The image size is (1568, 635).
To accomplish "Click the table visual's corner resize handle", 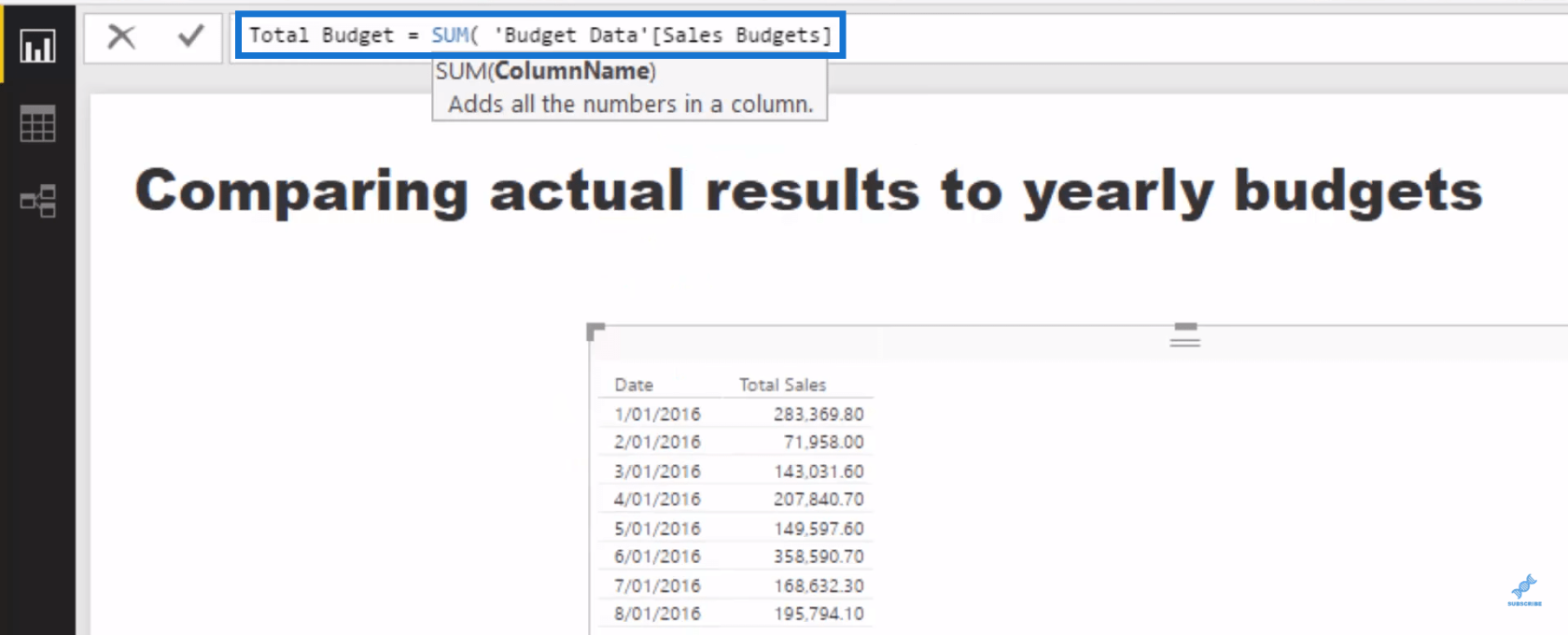I will point(595,332).
